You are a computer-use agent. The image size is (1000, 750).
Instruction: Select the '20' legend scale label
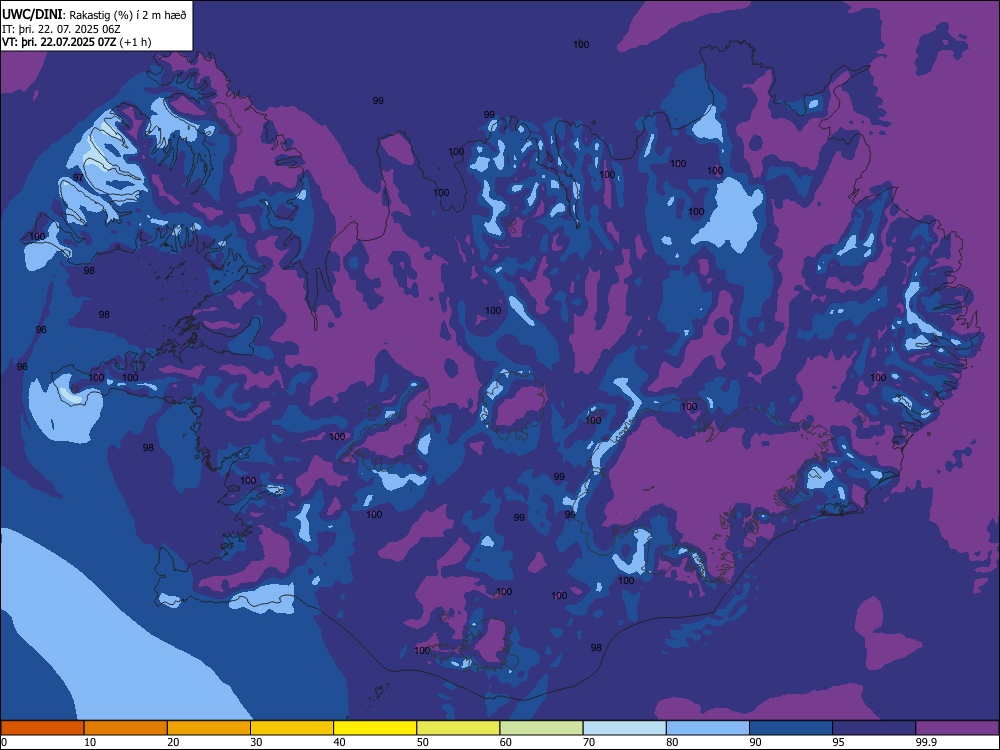pyautogui.click(x=173, y=742)
